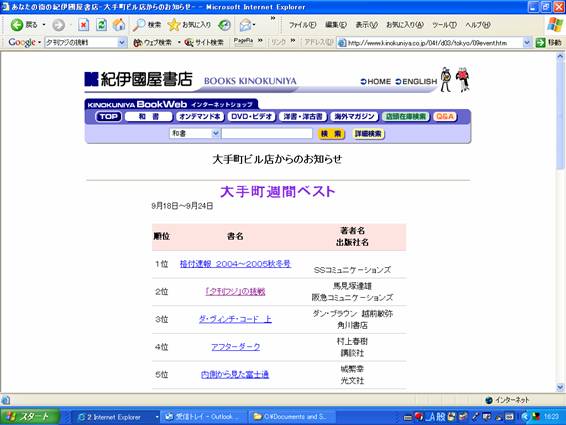Follow the HOME link

tap(376, 82)
